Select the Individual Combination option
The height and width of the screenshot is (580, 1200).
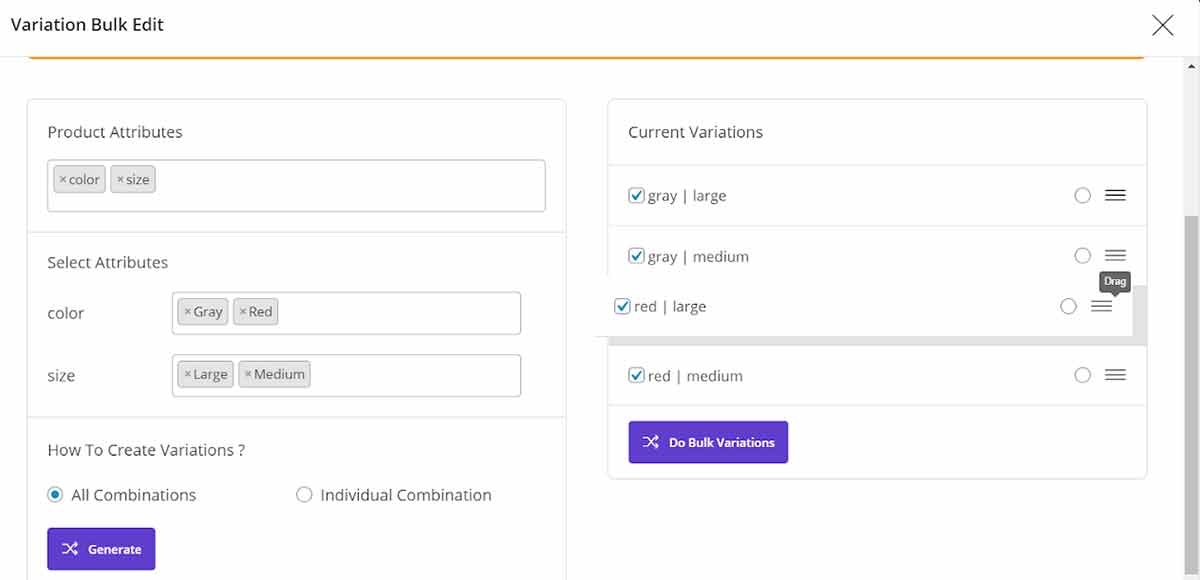click(x=304, y=495)
